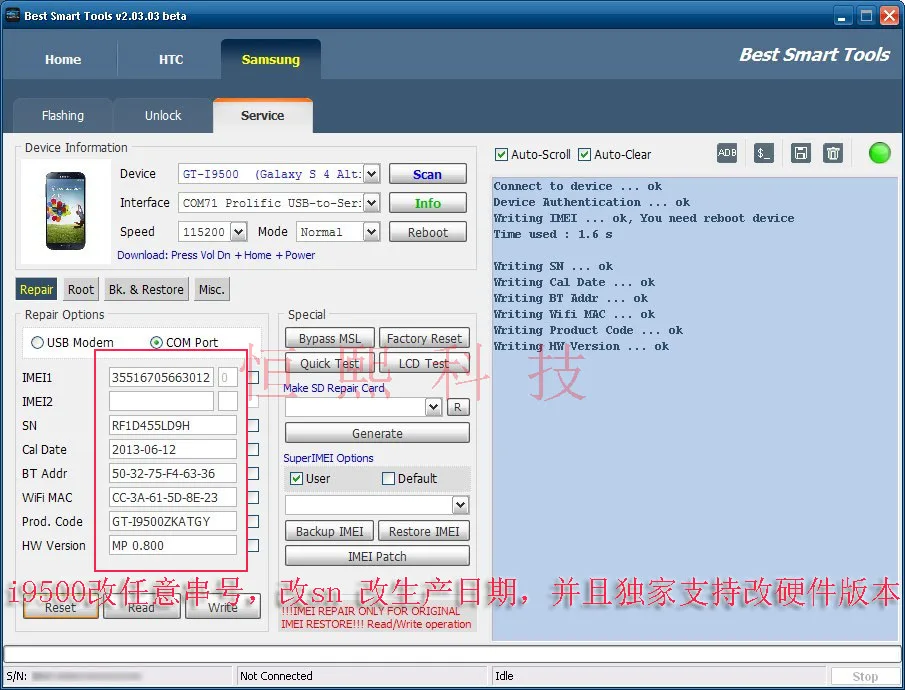
Task: Click the Backup IMEI button
Action: (x=330, y=531)
